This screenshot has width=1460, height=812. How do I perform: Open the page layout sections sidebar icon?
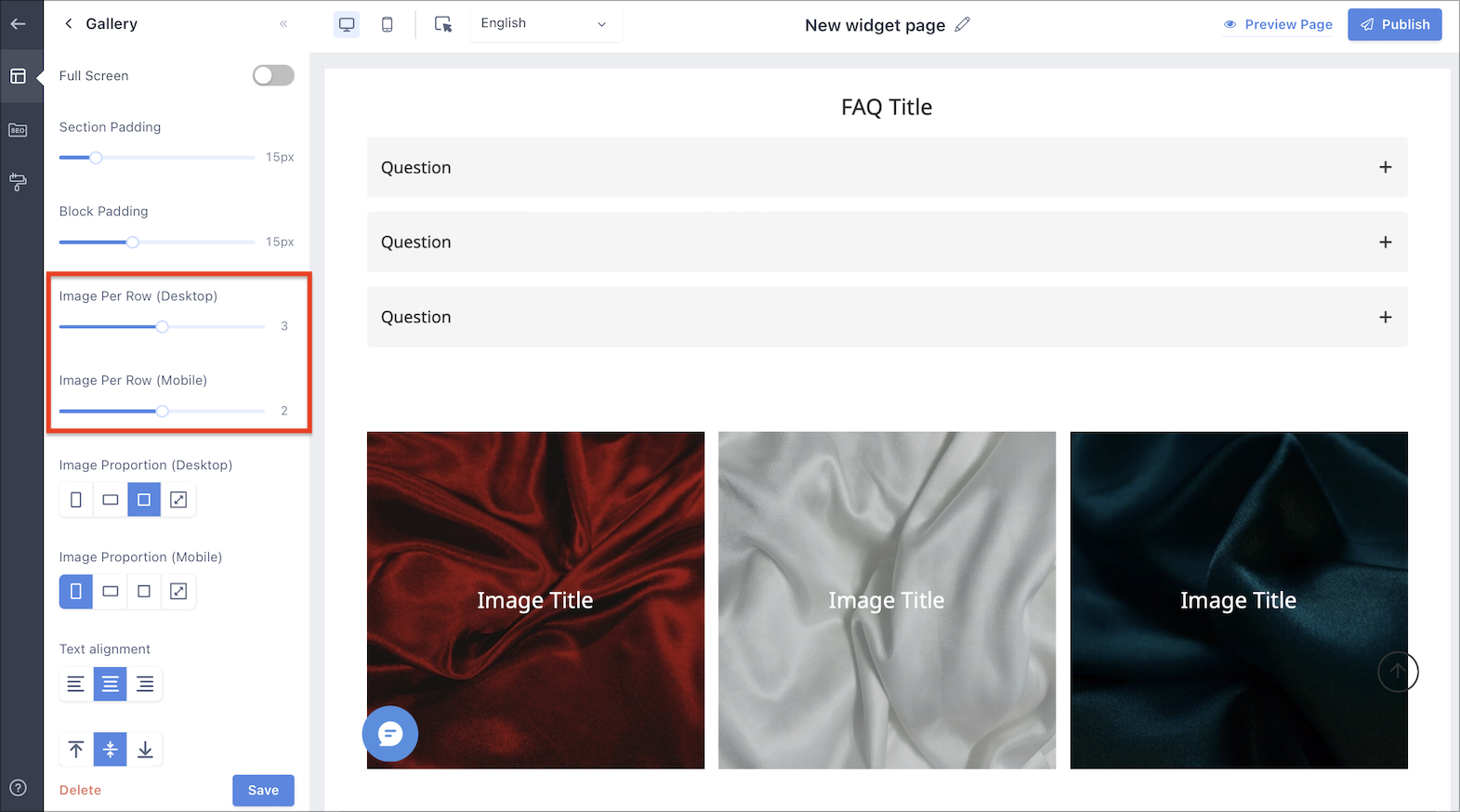pos(18,76)
